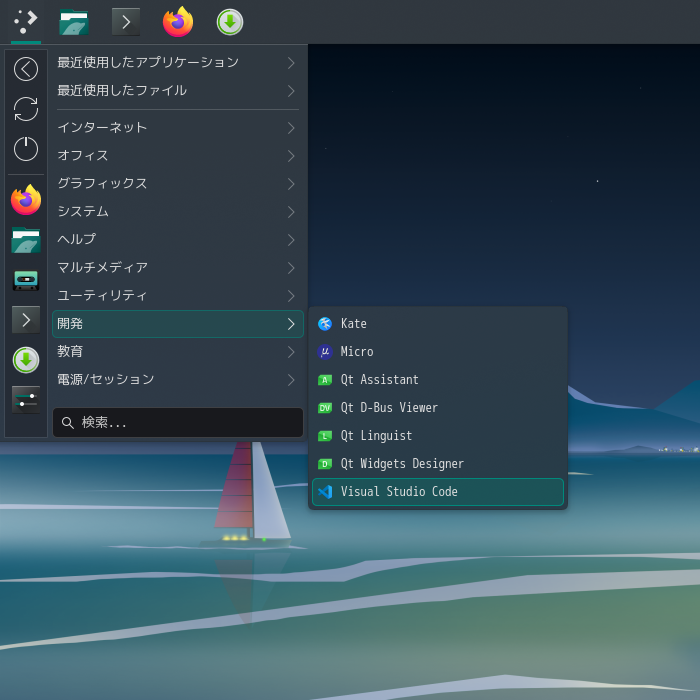Viewport: 700px width, 700px height.
Task: Open Konsole terminal from top panel
Action: pos(126,21)
